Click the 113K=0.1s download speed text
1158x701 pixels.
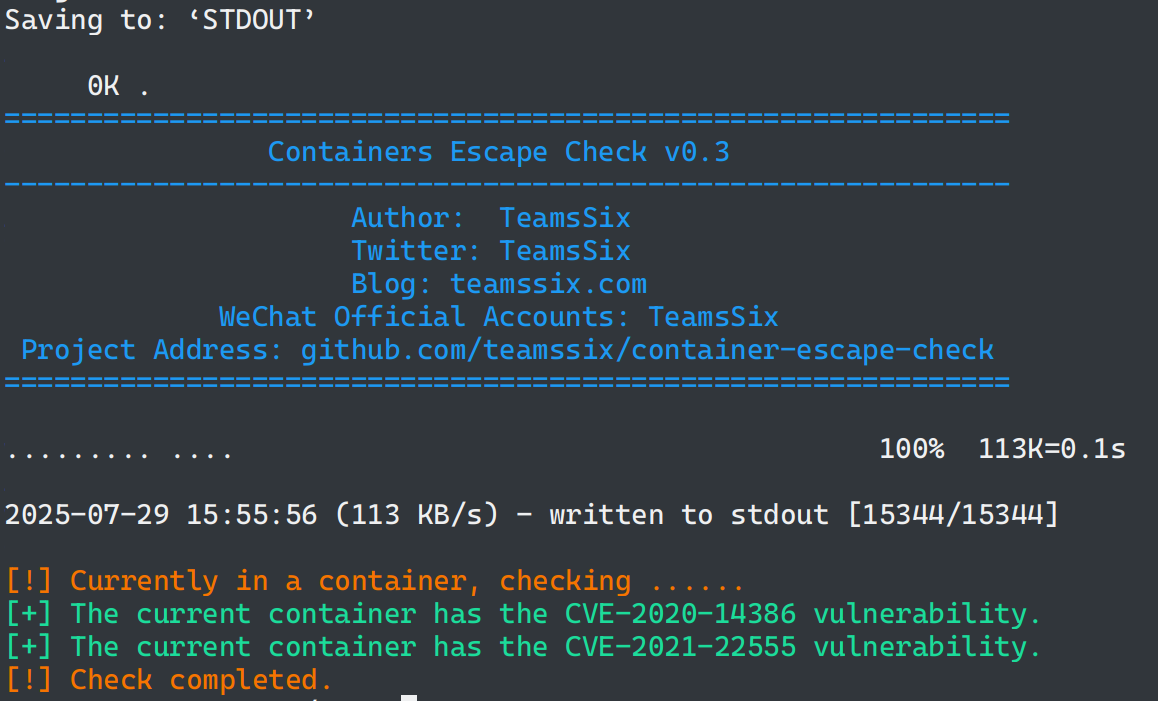pos(1052,449)
